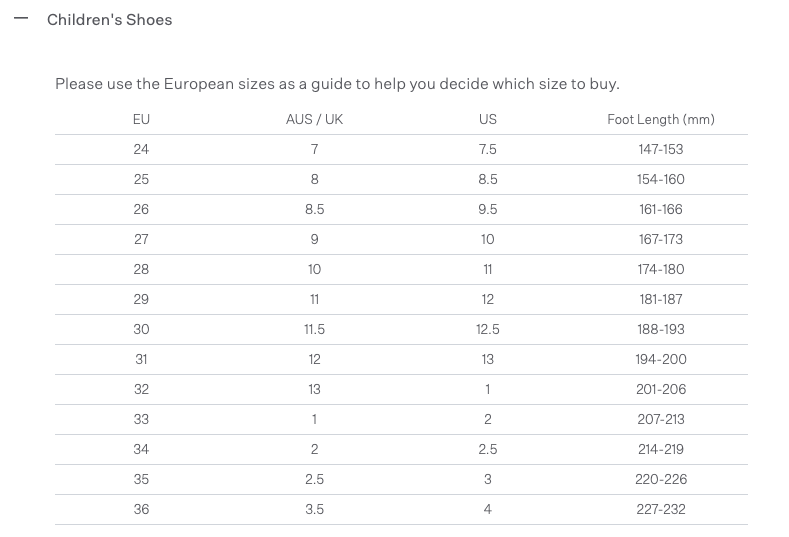Screen dimensions: 789x537
Task: Click the Children's Shoes section heading
Action: click(x=109, y=20)
